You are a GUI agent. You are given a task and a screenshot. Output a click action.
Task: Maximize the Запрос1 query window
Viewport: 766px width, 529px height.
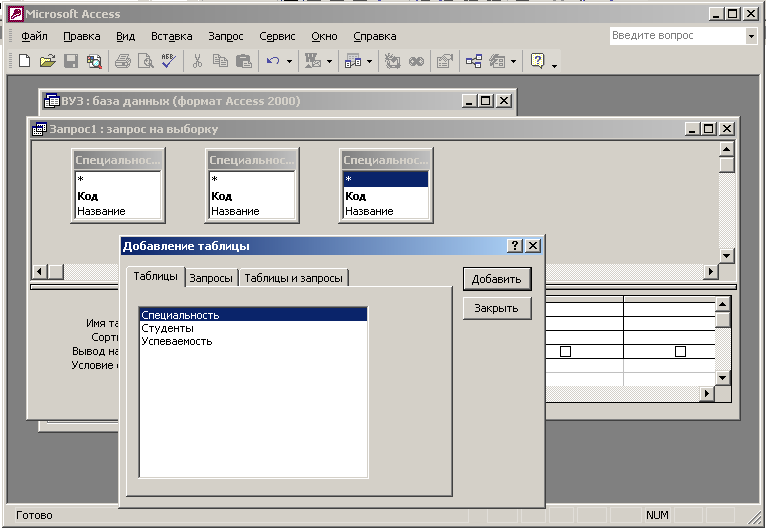[709, 129]
